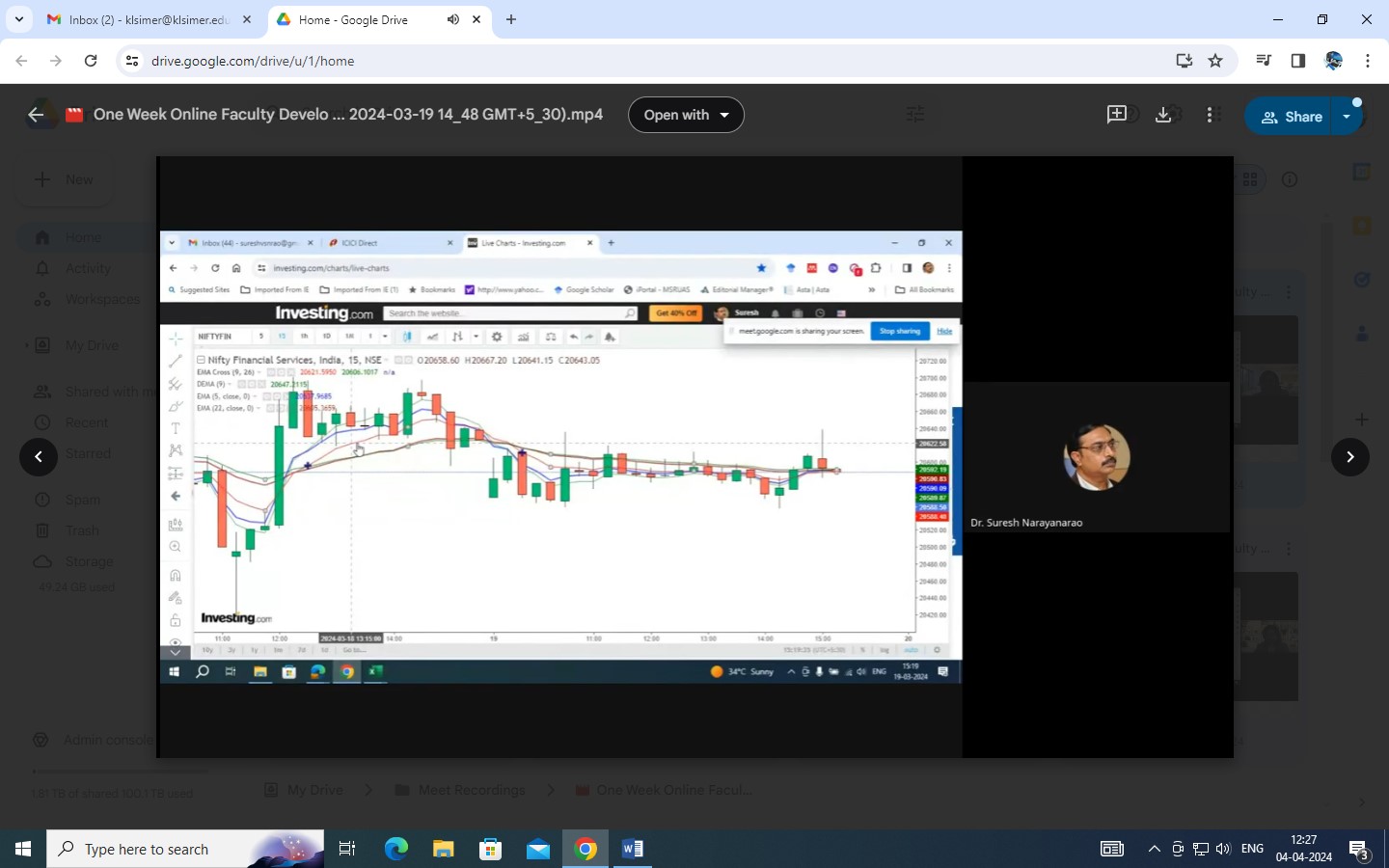Screen dimensions: 1389x868
Task: Click the Share button
Action: (1292, 117)
